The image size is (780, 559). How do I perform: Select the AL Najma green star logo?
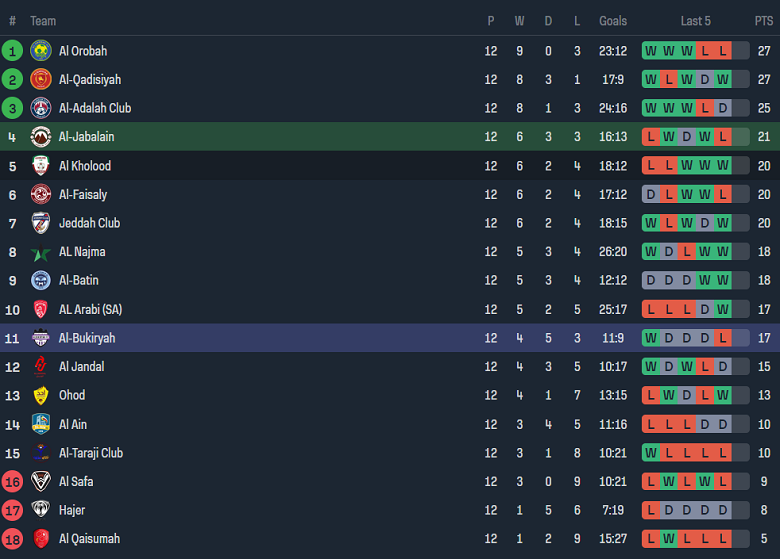click(41, 252)
